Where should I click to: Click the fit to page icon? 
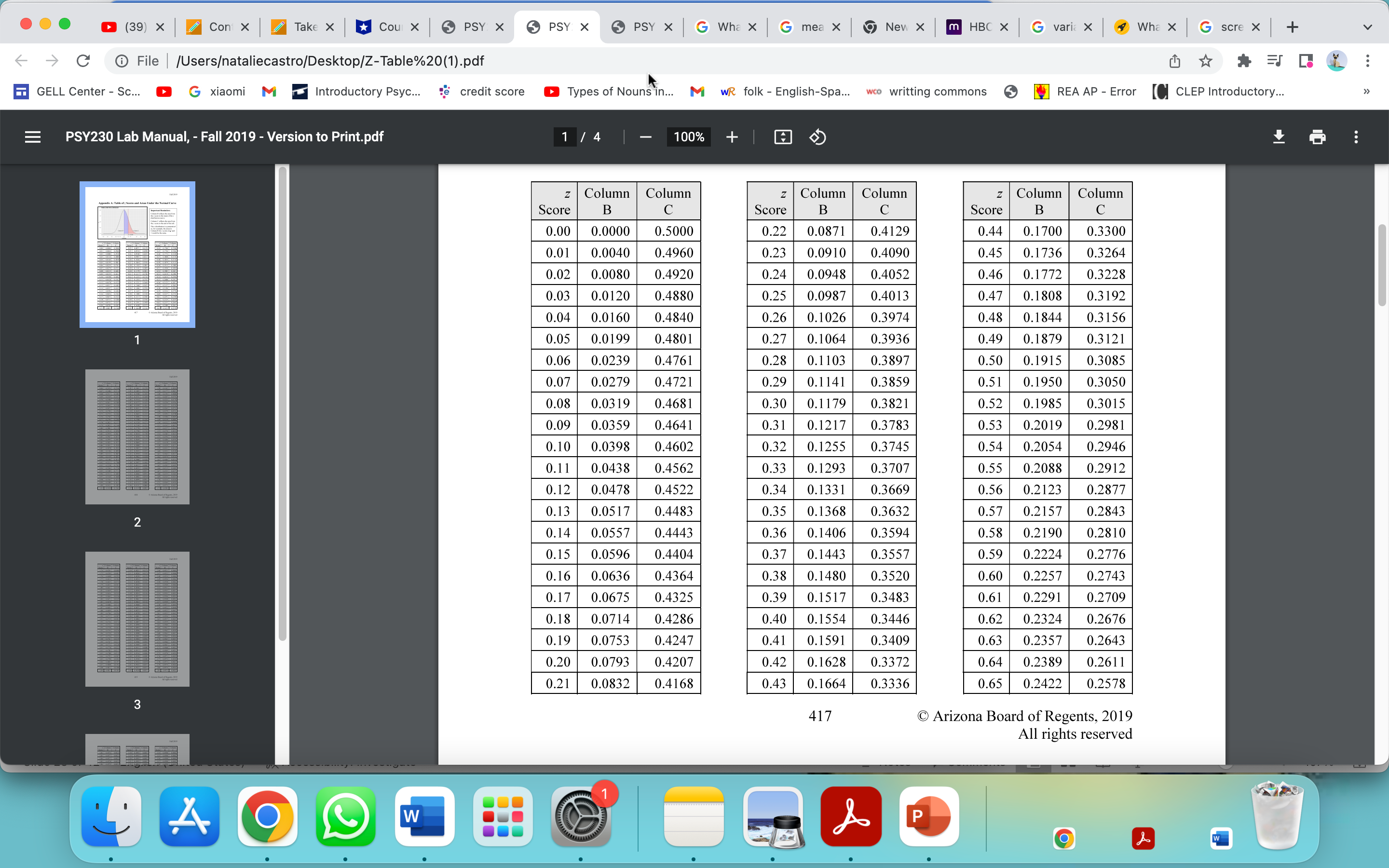tap(782, 136)
